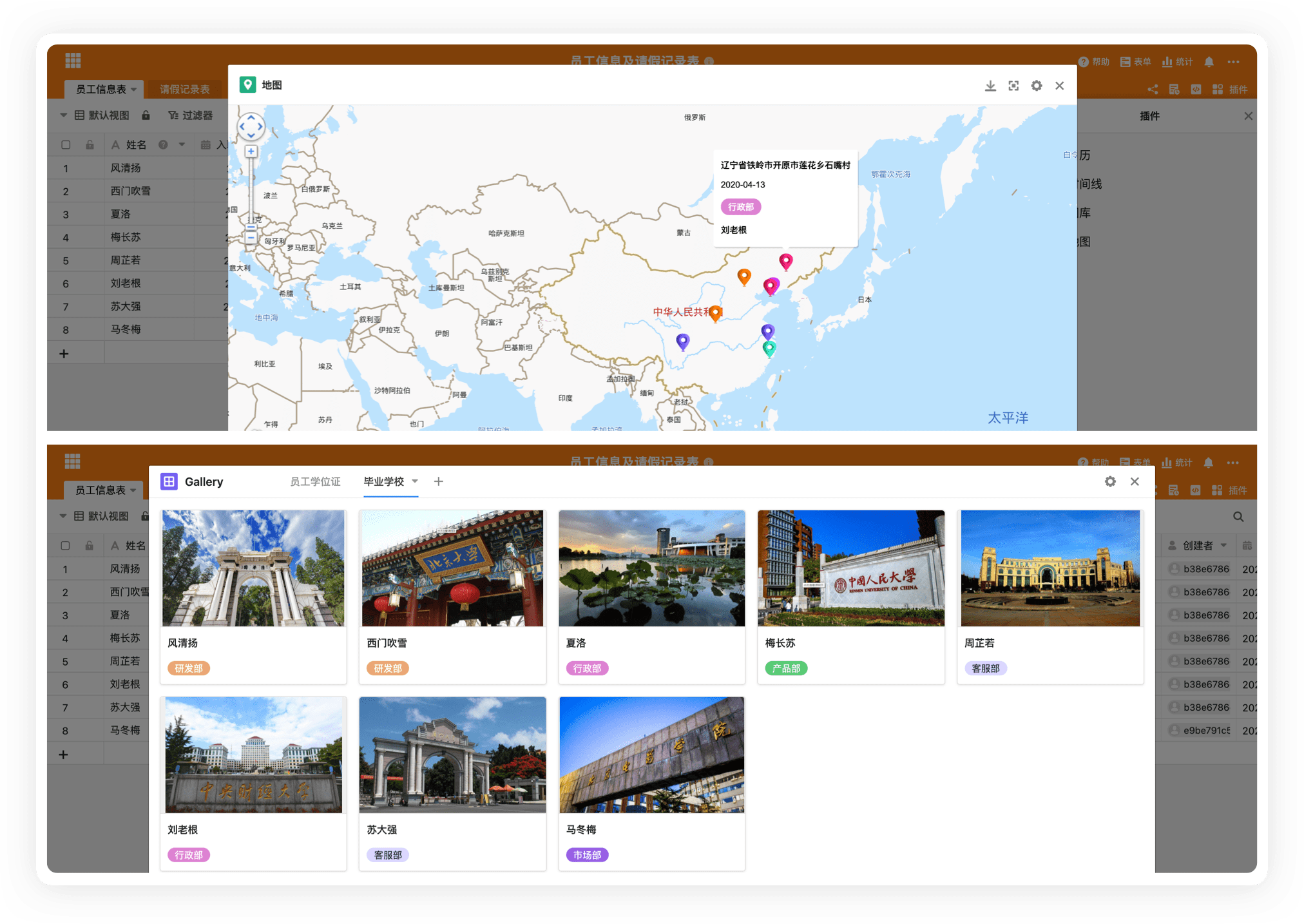
Task: Click the map zoom-in plus button
Action: (x=251, y=151)
